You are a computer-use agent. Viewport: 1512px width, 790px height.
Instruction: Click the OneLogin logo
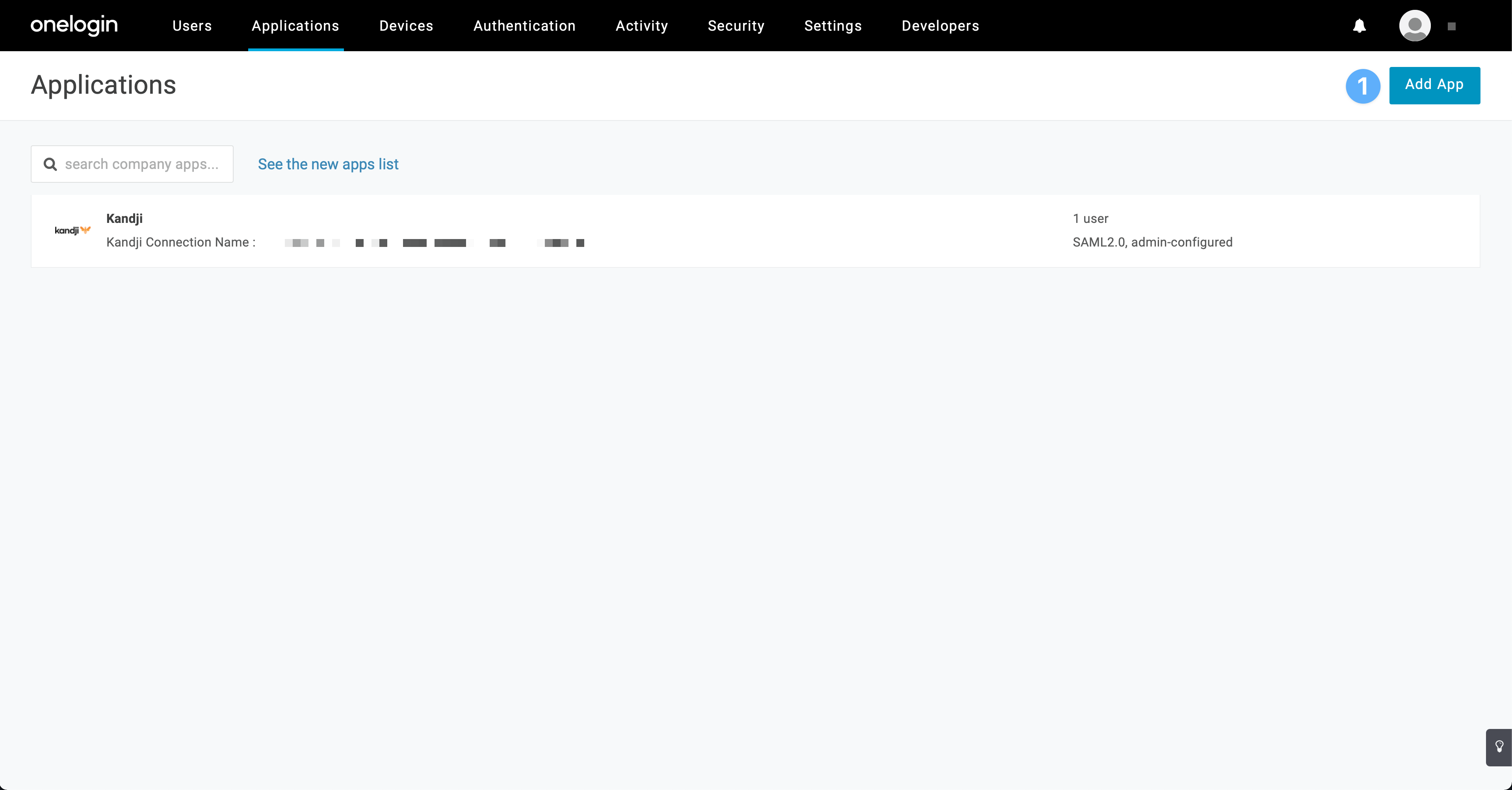[74, 25]
